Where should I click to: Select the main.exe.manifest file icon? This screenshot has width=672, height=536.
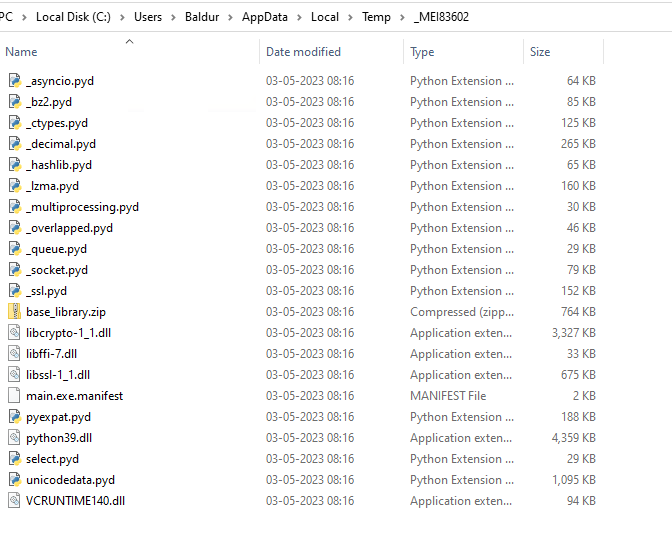pyautogui.click(x=14, y=396)
